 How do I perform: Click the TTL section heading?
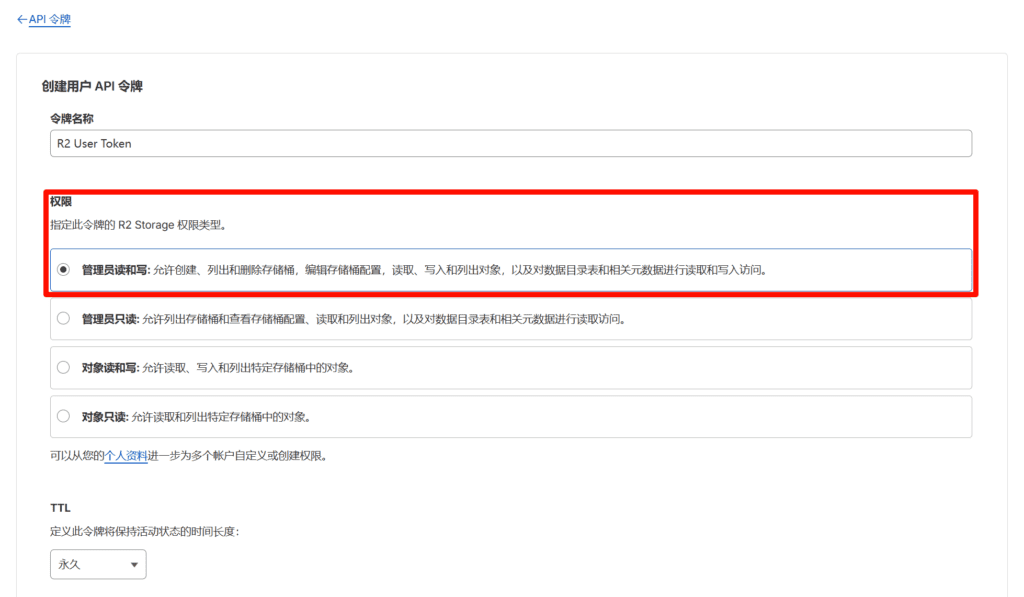(x=60, y=508)
